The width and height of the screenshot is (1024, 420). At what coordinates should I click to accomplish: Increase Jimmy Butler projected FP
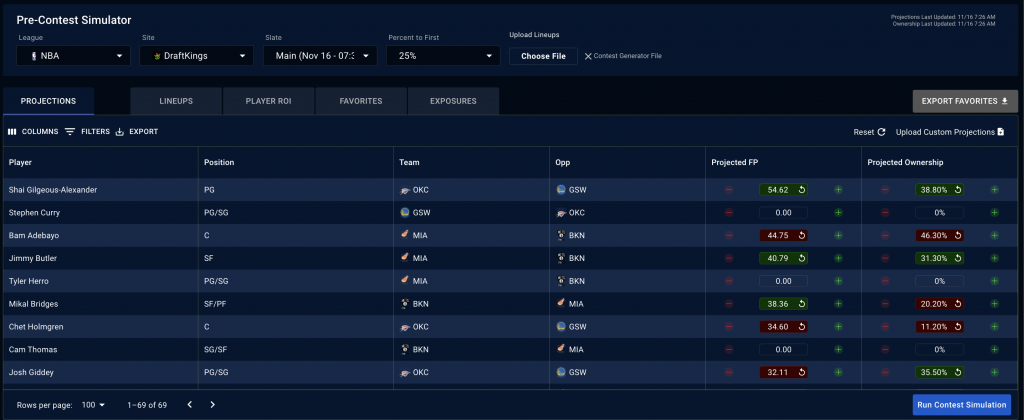coord(839,259)
